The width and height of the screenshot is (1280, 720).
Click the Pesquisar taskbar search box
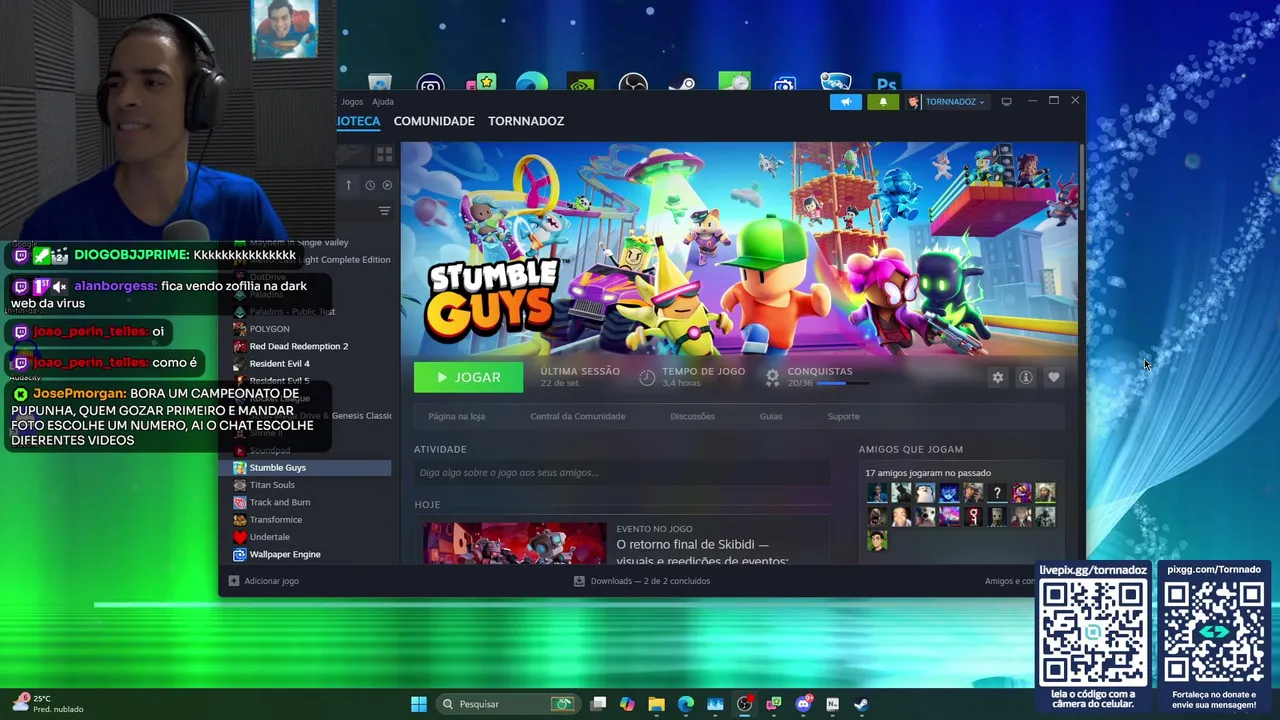[508, 704]
